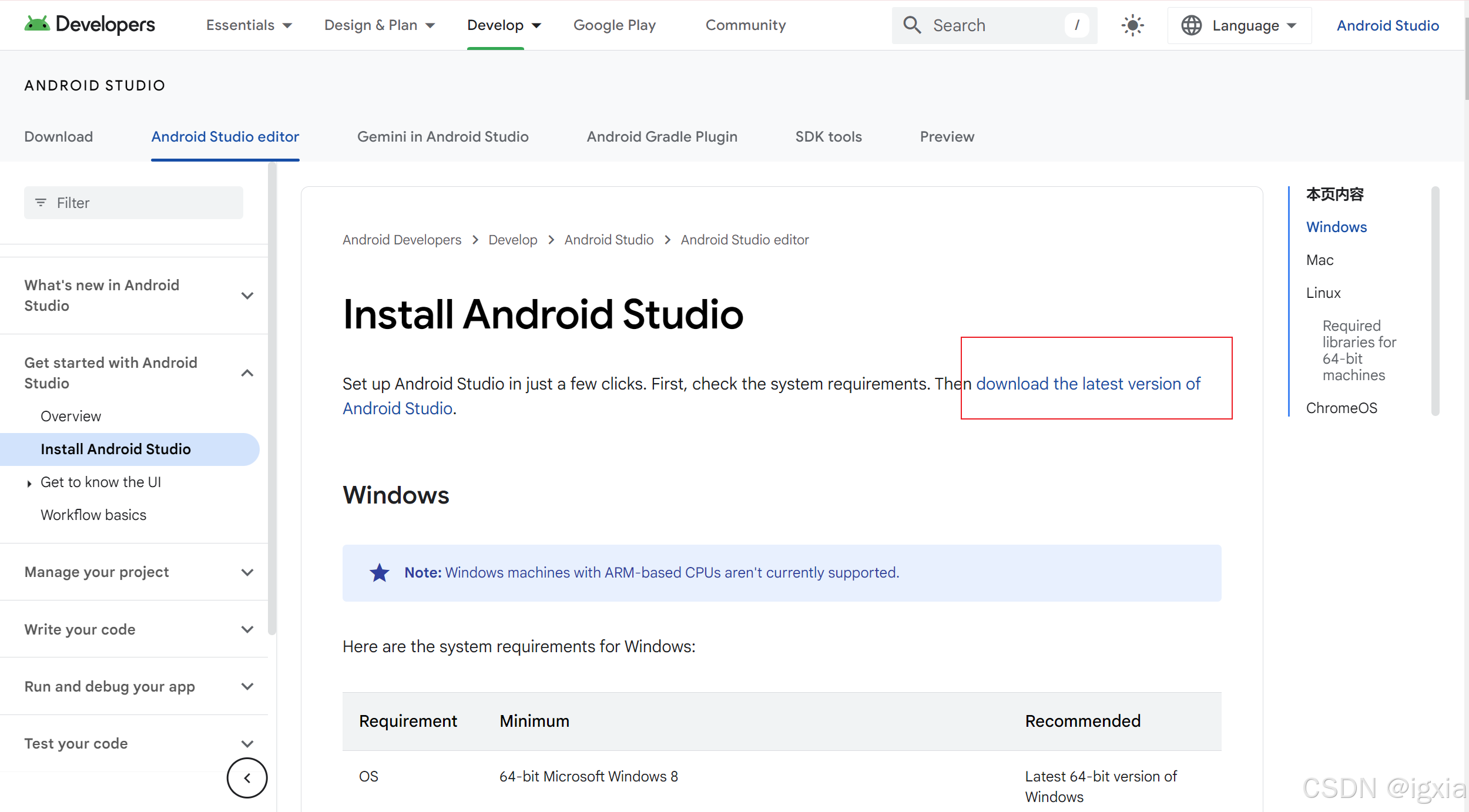Screen dimensions: 1469x812
Task: Jump to Mac in page contents
Action: coord(1320,260)
